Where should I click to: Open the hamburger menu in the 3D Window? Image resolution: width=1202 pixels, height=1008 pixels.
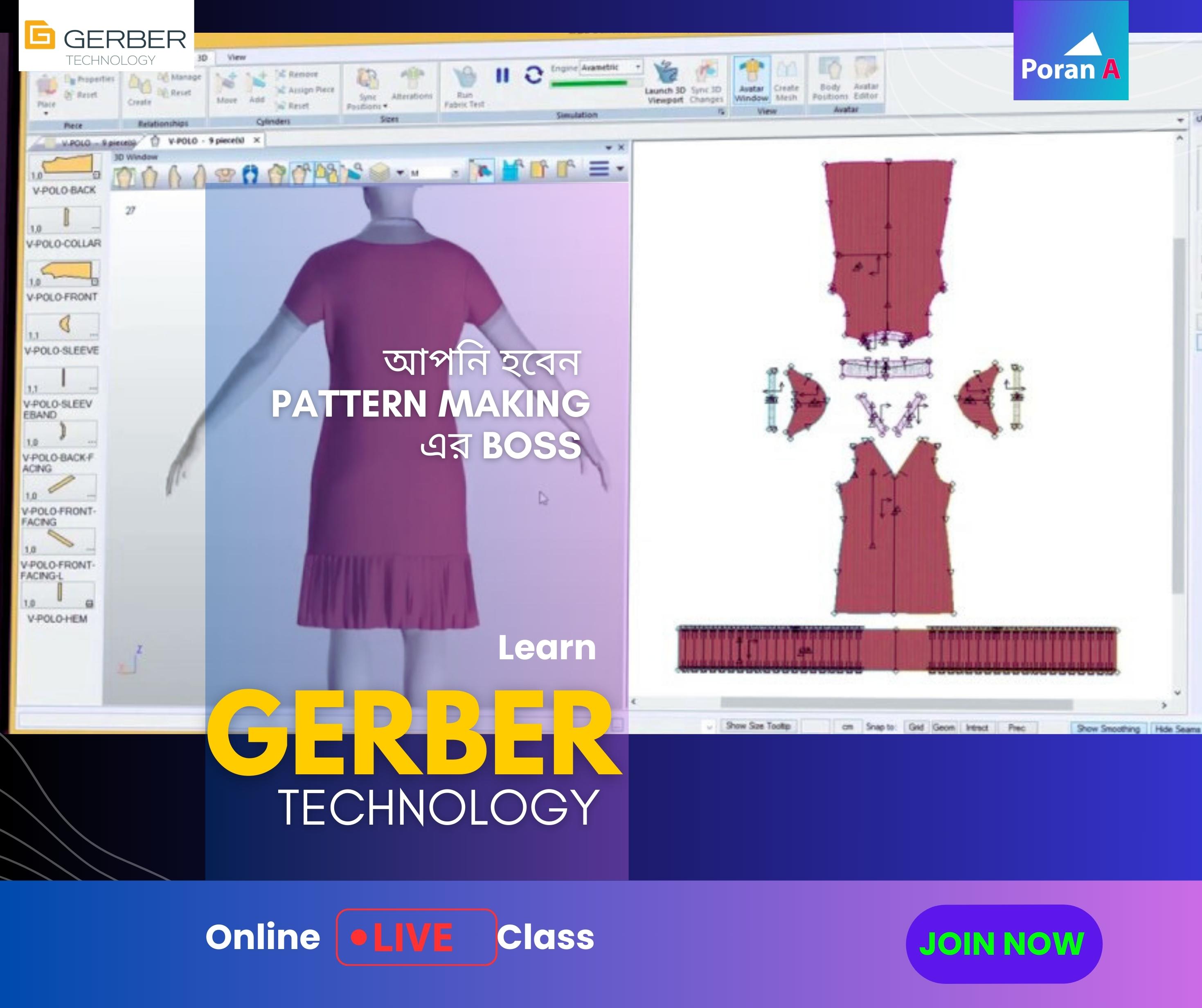tap(599, 169)
